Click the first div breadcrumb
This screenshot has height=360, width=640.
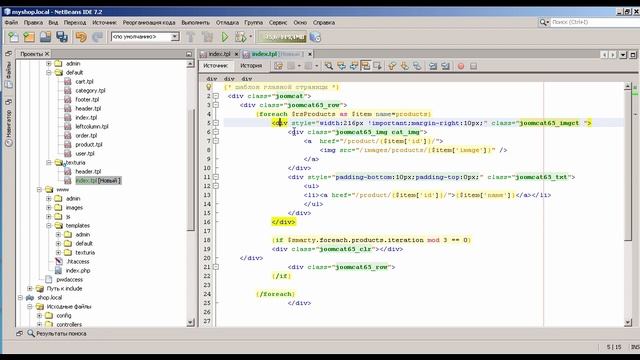(211, 78)
